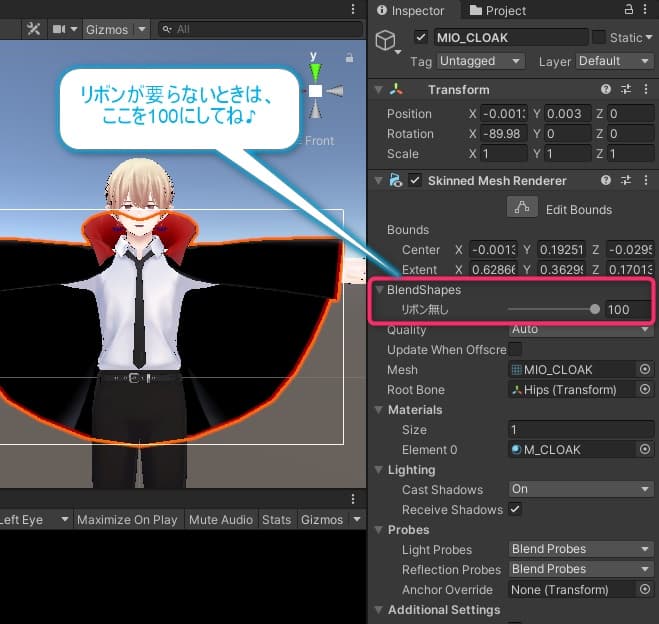
Task: Disable Receive Shadows checkbox
Action: click(515, 510)
